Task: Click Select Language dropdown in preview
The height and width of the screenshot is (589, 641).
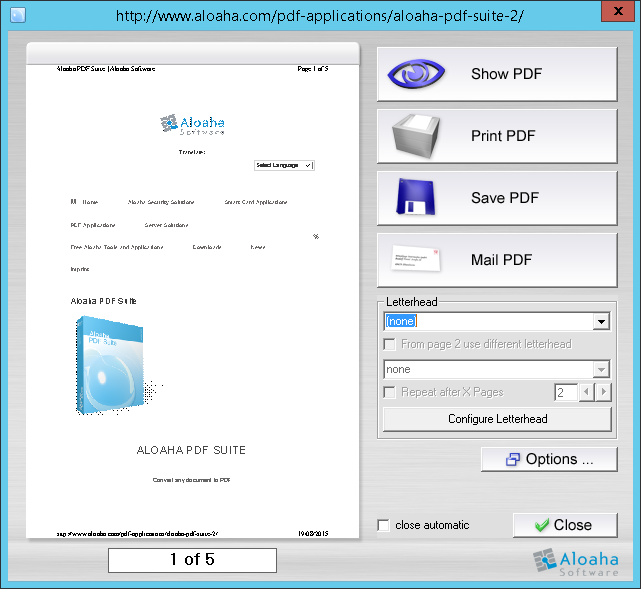Action: 284,165
